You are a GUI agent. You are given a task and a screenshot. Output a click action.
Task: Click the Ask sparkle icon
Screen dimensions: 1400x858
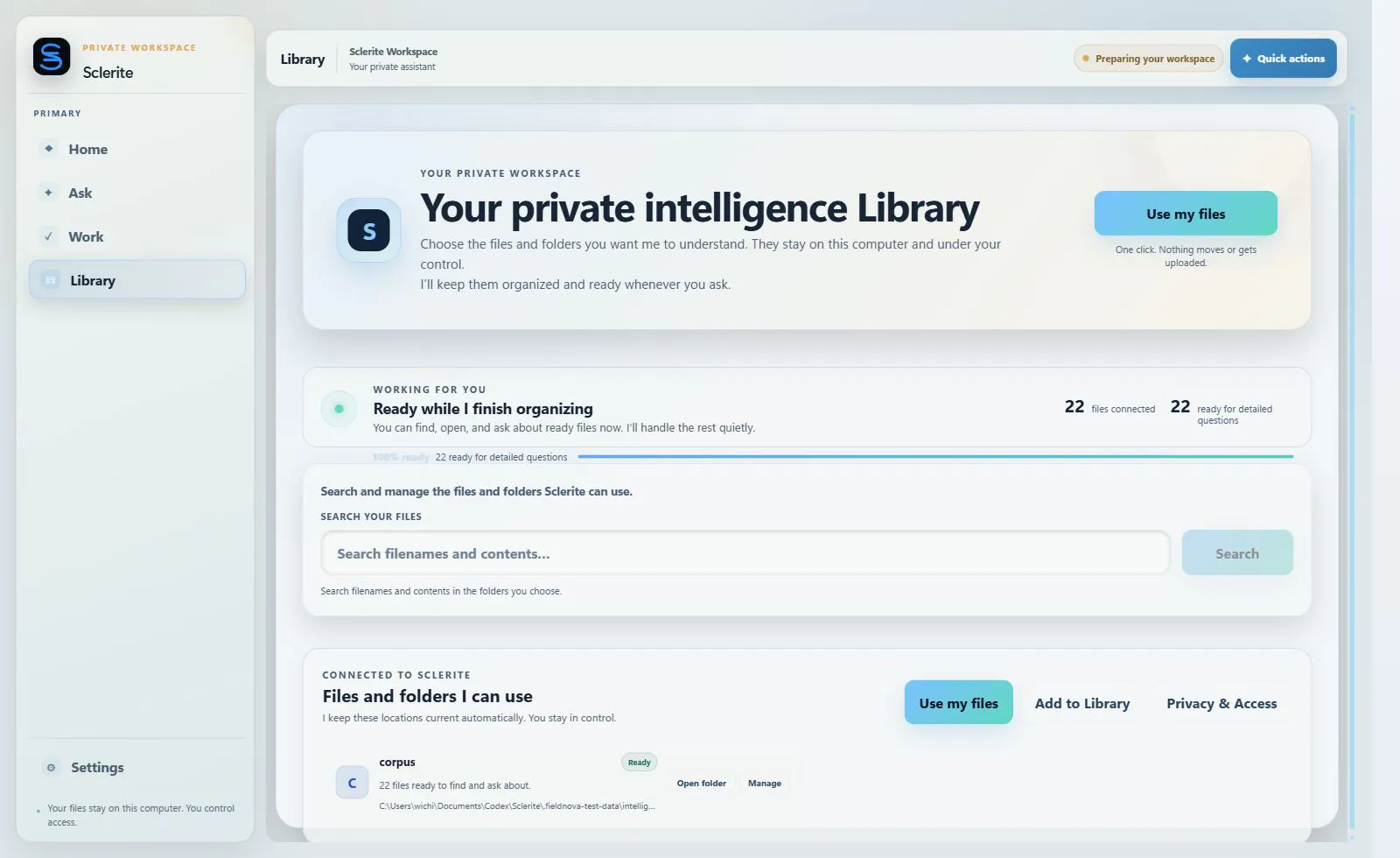pyautogui.click(x=49, y=193)
